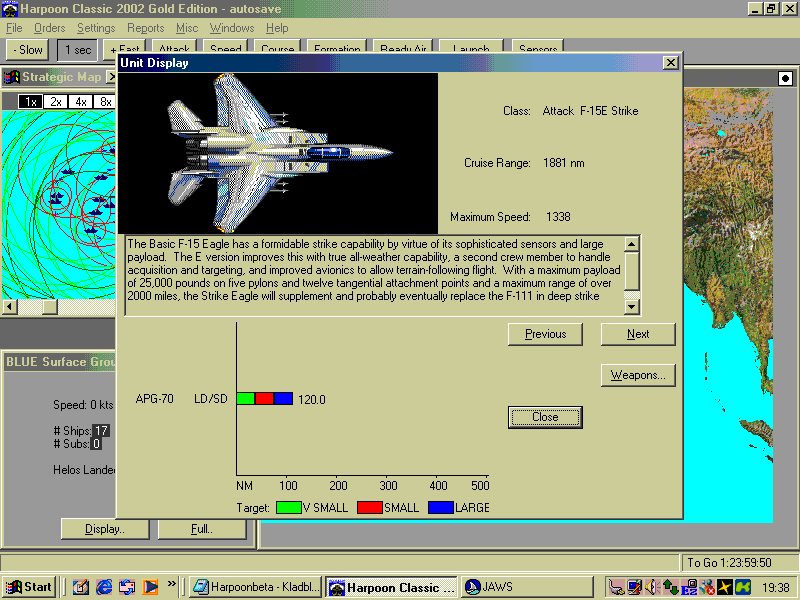Image resolution: width=800 pixels, height=600 pixels.
Task: Open the File menu
Action: click(14, 28)
